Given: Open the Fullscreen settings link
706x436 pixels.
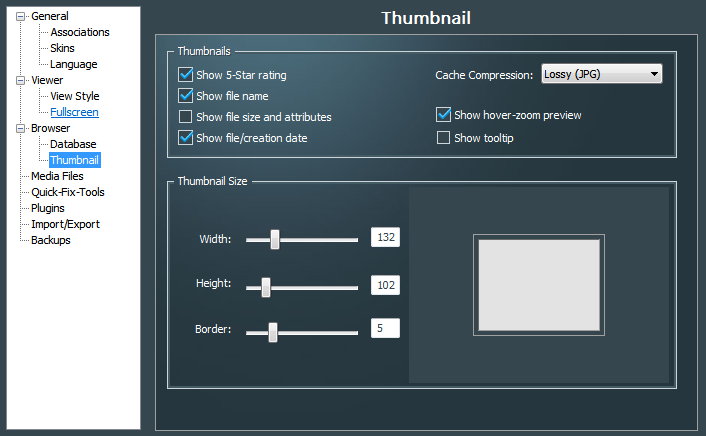Looking at the screenshot, I should (75, 112).
